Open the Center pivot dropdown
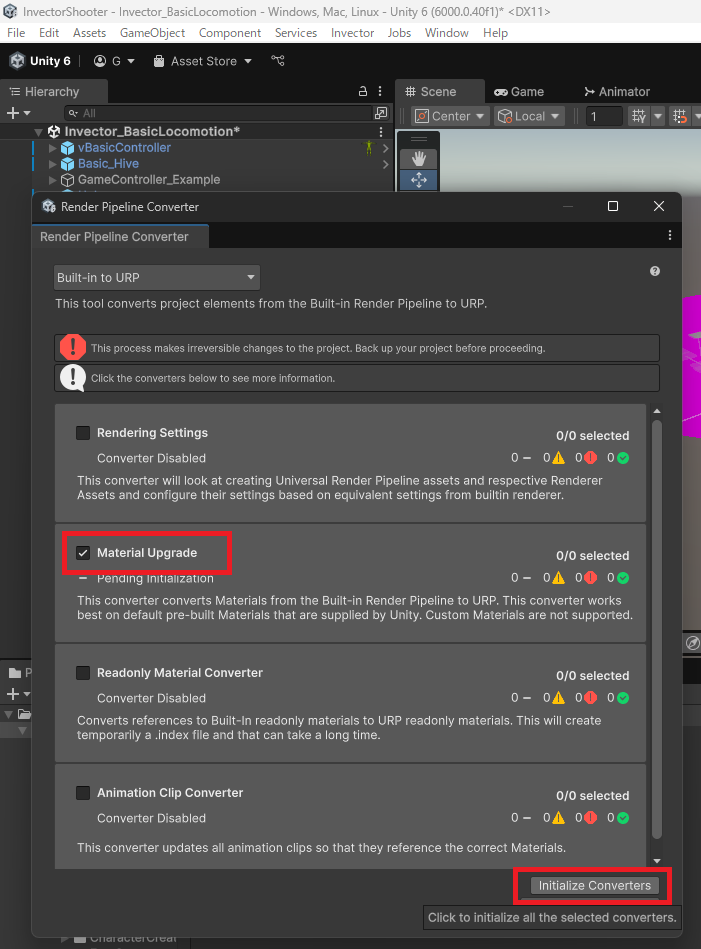 450,116
